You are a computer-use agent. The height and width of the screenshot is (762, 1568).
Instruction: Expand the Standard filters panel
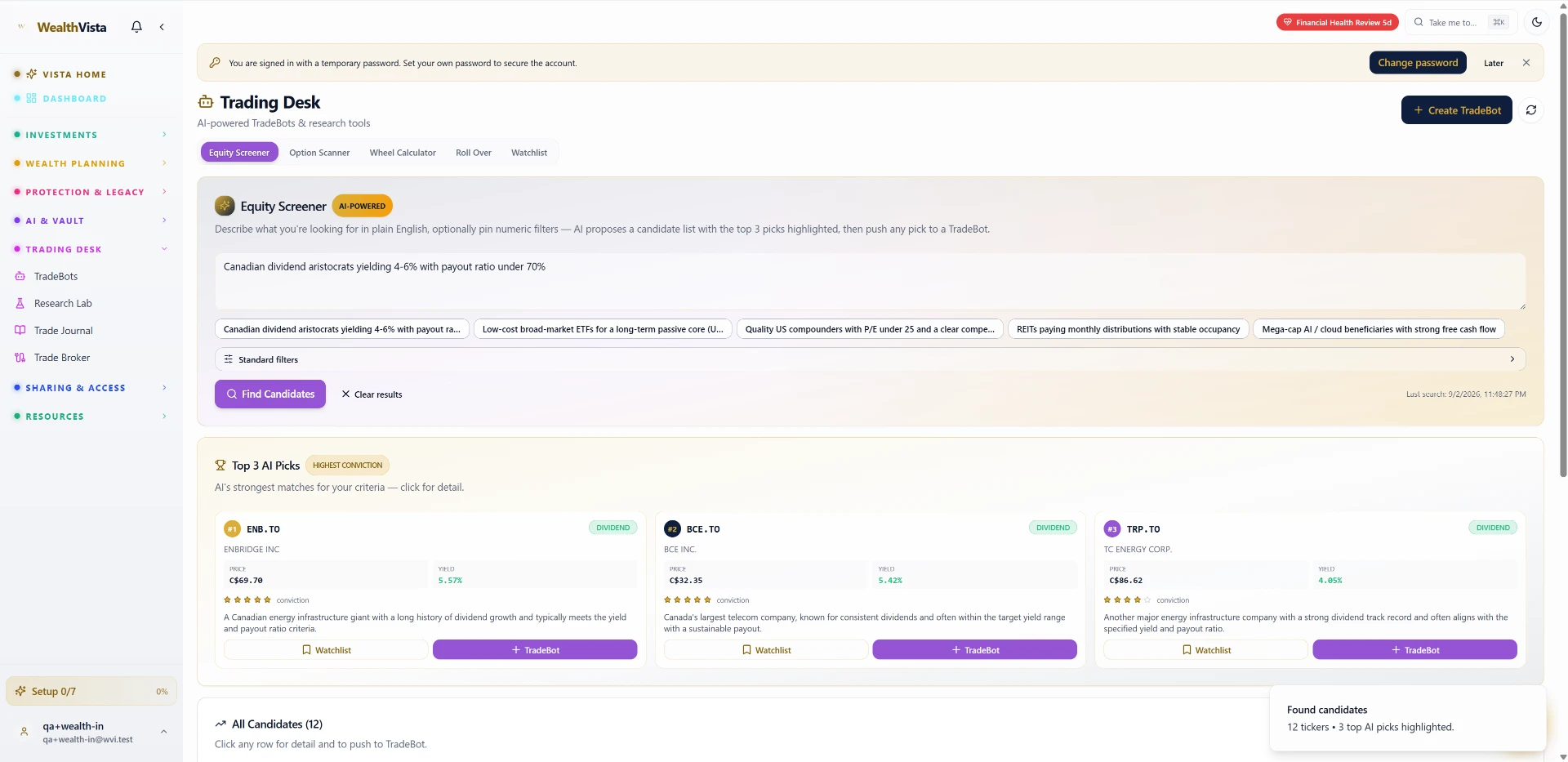[870, 359]
